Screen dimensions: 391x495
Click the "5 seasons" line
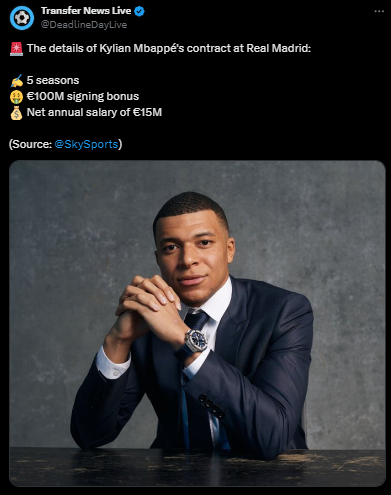point(53,80)
